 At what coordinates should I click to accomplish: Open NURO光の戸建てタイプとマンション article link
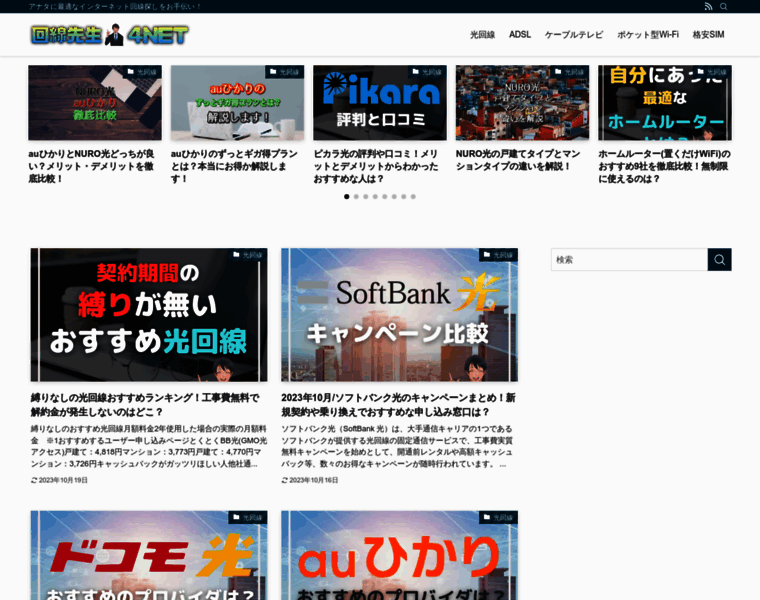[518, 160]
